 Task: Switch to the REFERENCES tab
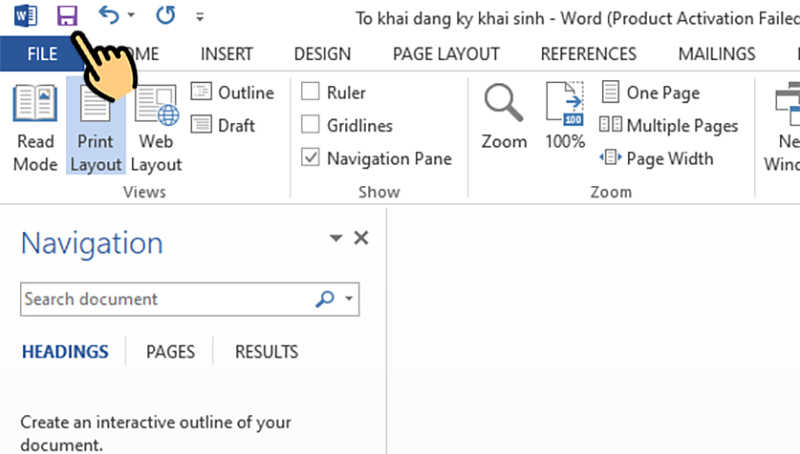tap(588, 54)
